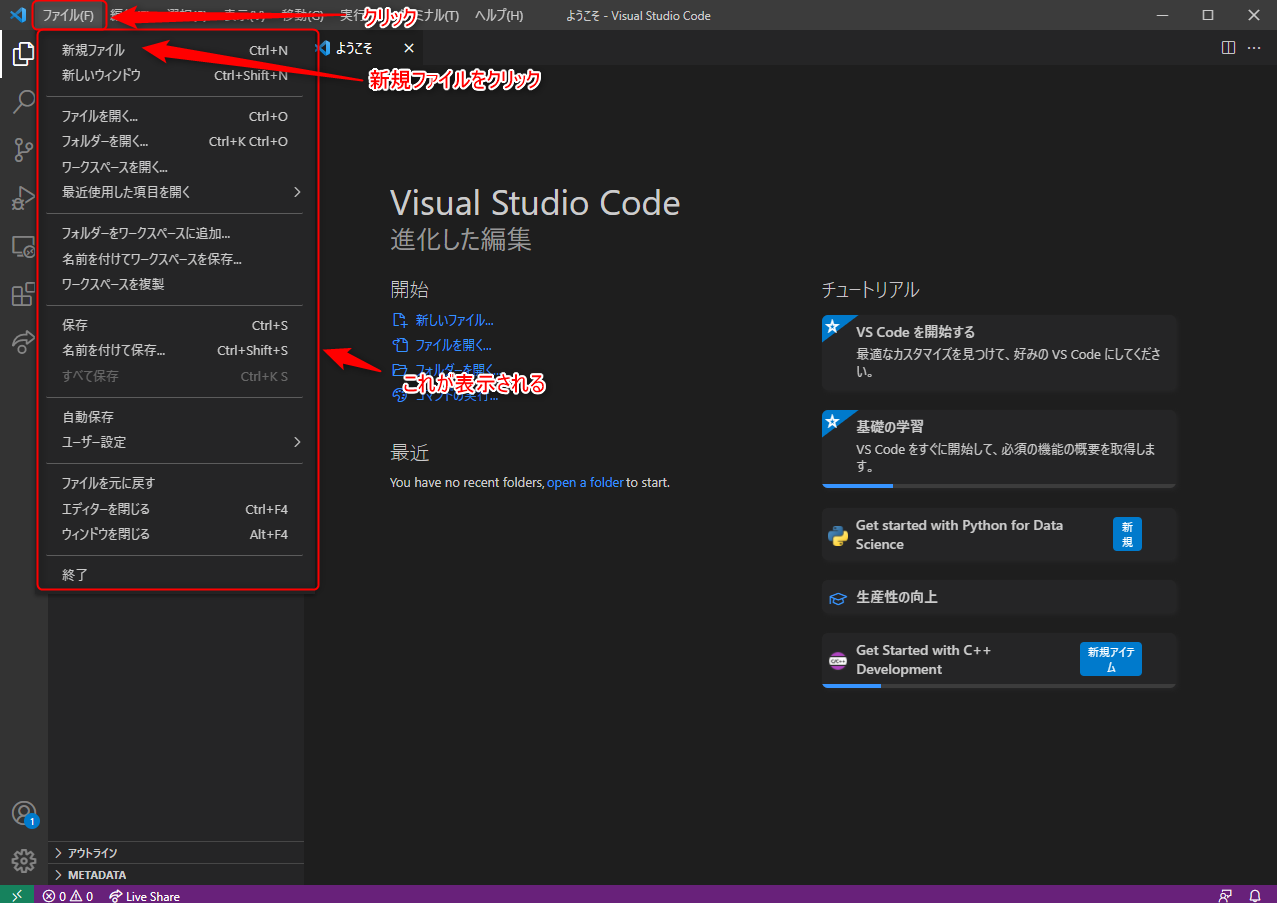The width and height of the screenshot is (1277, 907).
Task: Choose エディターを閉じる menu item
Action: point(175,509)
